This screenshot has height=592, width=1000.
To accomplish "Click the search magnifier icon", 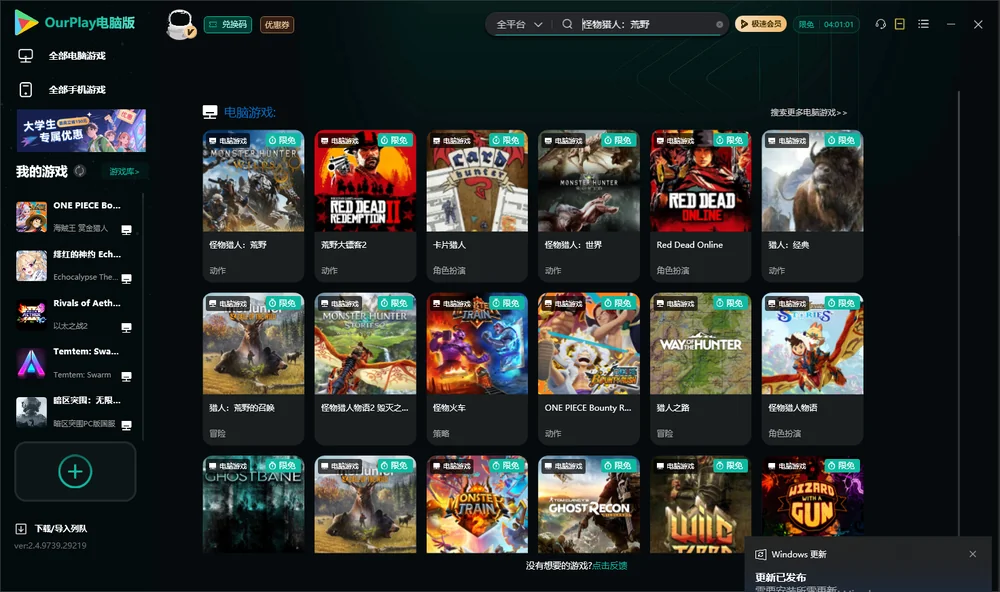I will 567,24.
